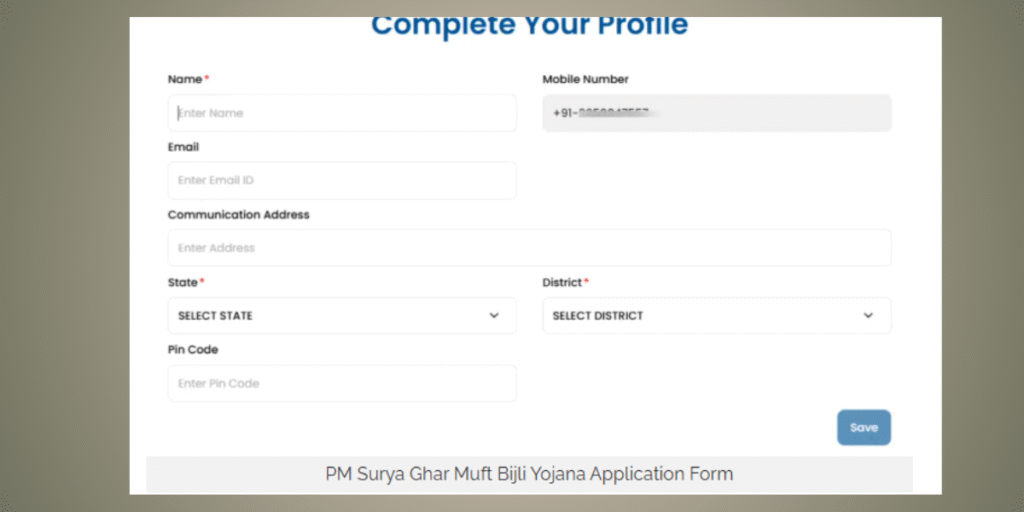Click the Complete Your Profile heading
The width and height of the screenshot is (1024, 512).
point(529,25)
